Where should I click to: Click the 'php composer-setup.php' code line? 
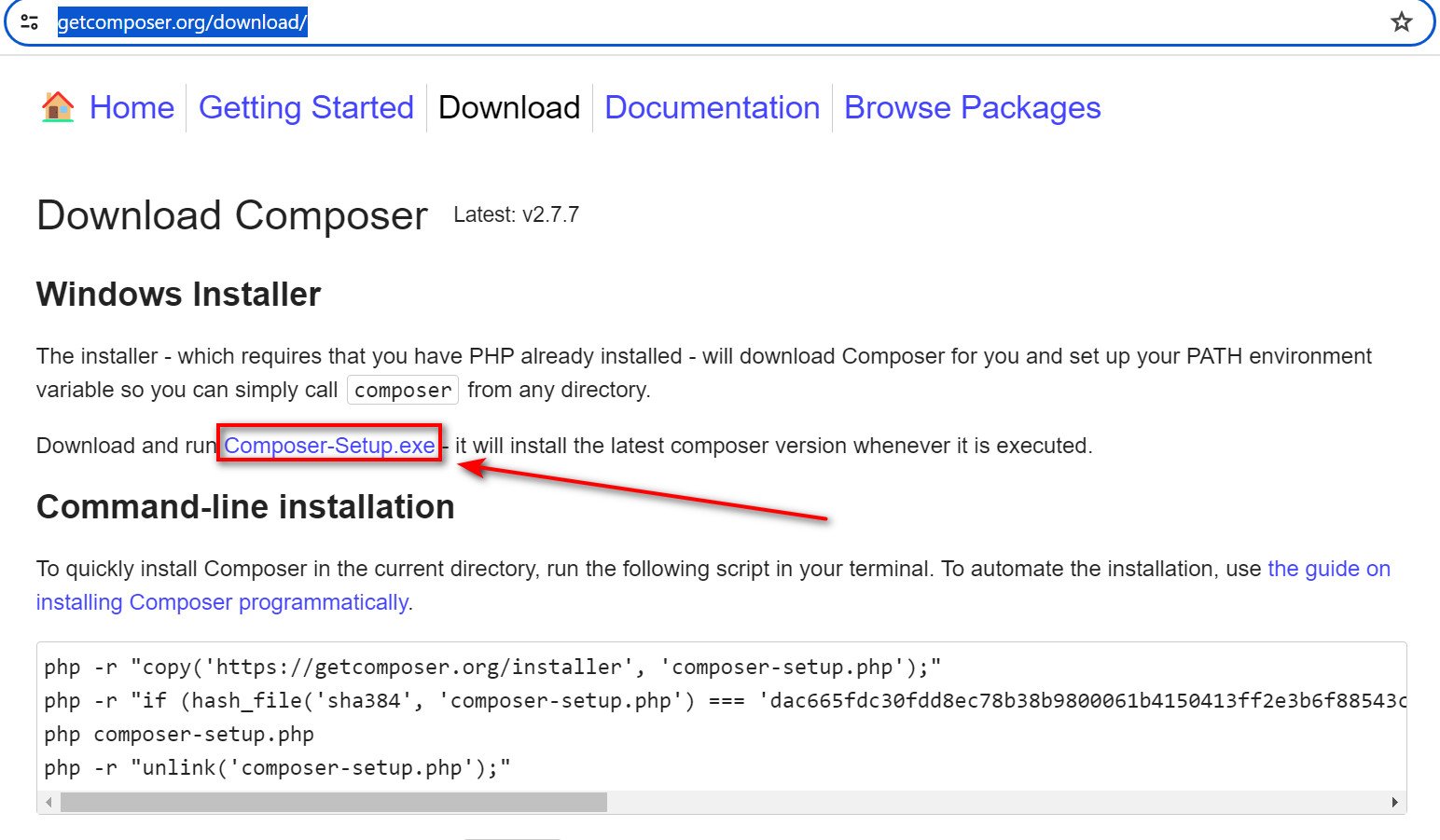[x=179, y=735]
